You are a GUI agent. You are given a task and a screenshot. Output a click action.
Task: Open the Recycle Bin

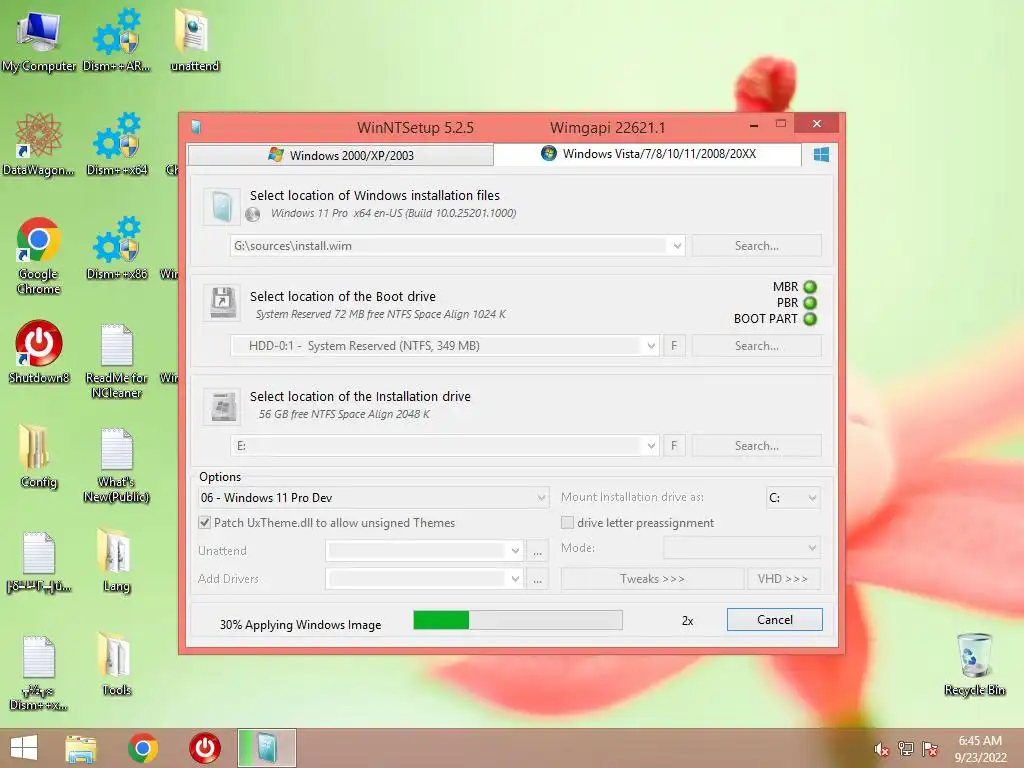coord(974,664)
